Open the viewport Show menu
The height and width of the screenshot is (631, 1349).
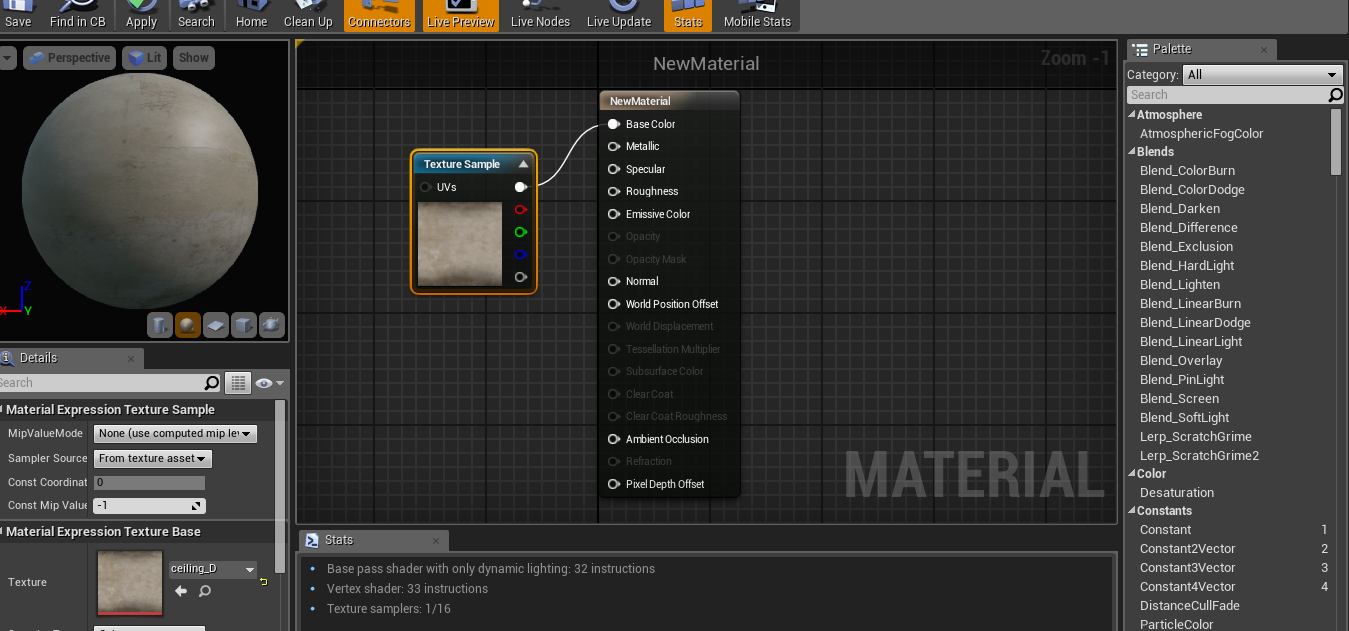[194, 58]
